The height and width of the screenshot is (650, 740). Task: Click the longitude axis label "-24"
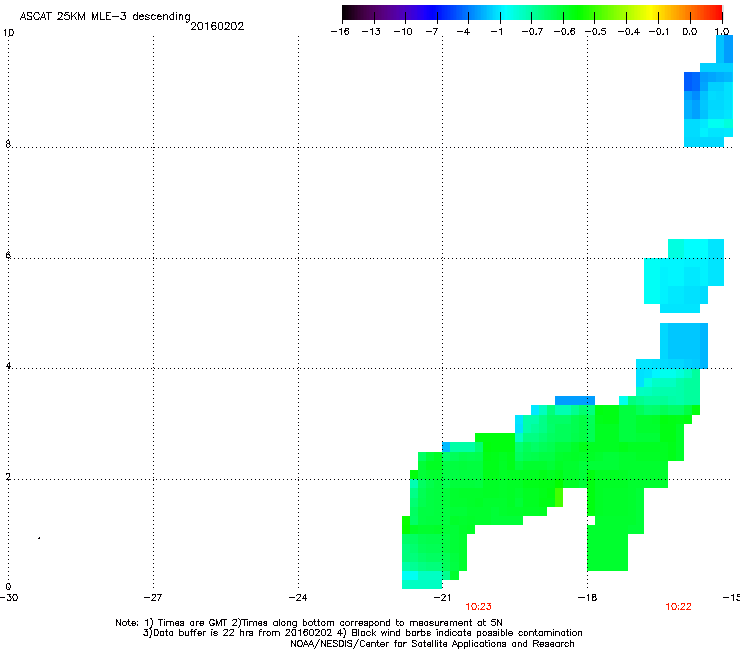click(298, 598)
